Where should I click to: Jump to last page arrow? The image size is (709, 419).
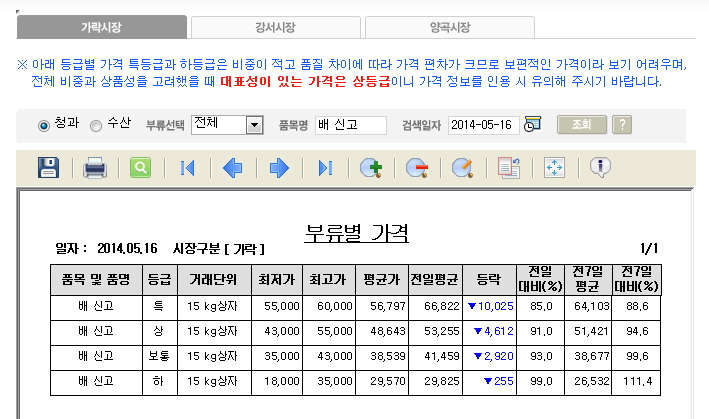pos(326,168)
